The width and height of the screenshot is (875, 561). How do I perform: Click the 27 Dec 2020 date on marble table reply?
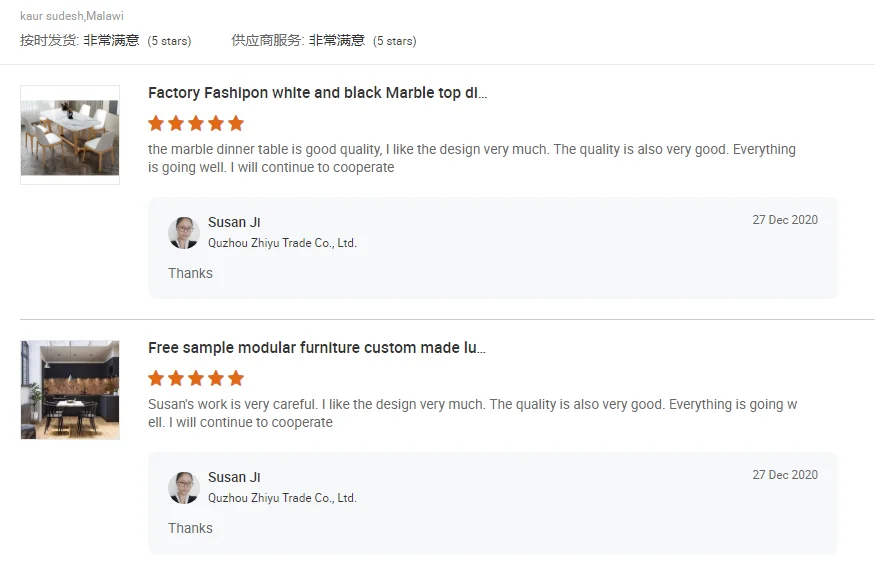(x=785, y=220)
